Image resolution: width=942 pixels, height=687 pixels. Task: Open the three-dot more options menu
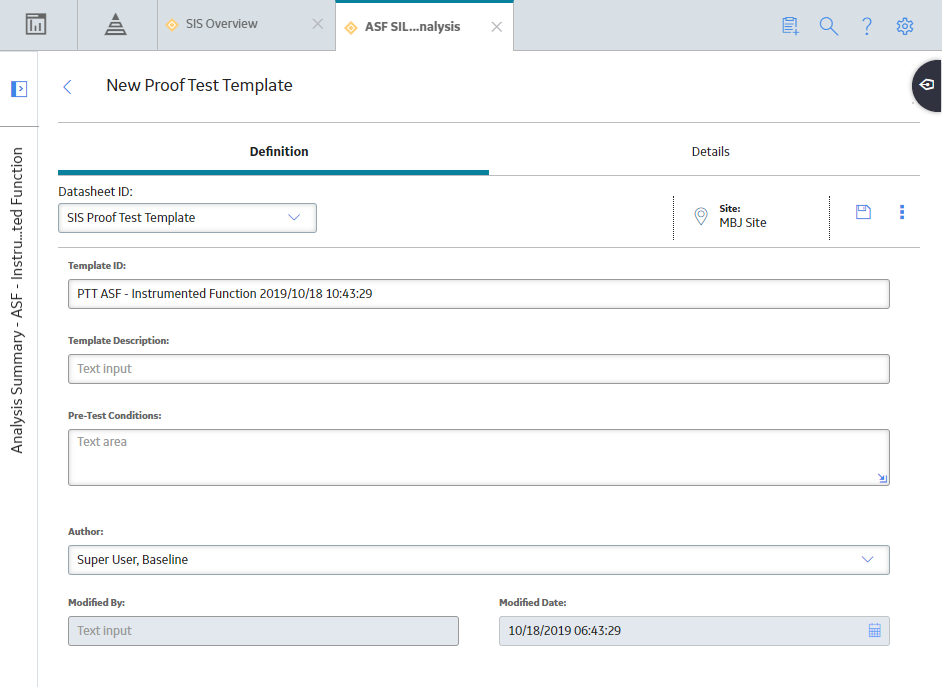[902, 212]
